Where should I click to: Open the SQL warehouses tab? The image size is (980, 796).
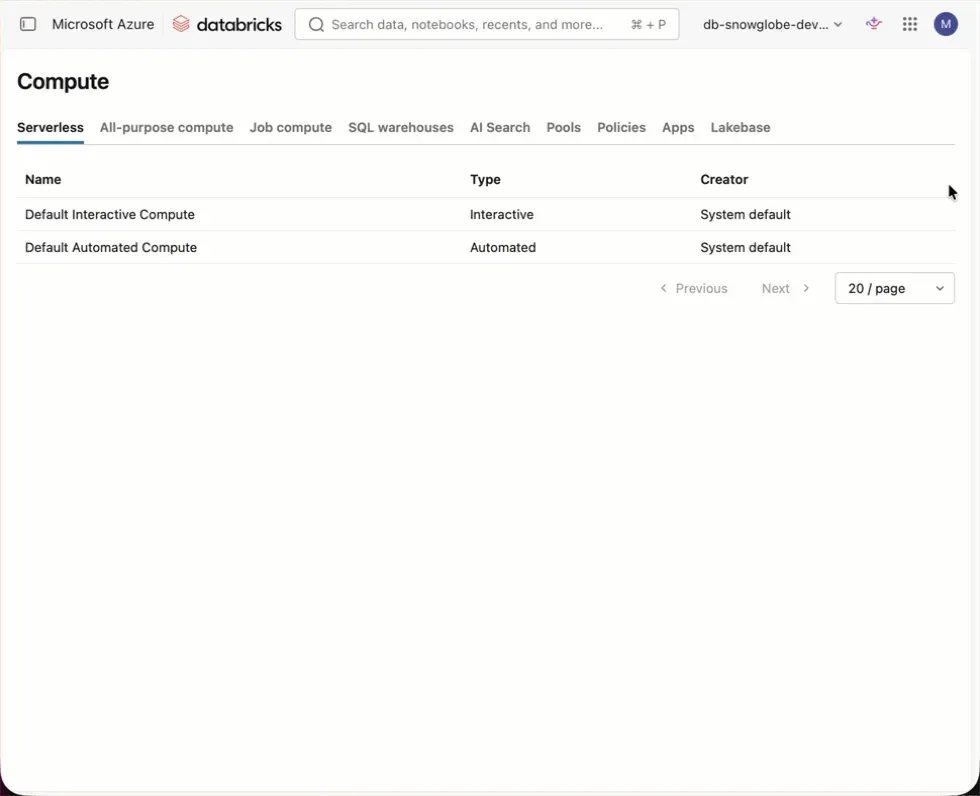click(401, 127)
